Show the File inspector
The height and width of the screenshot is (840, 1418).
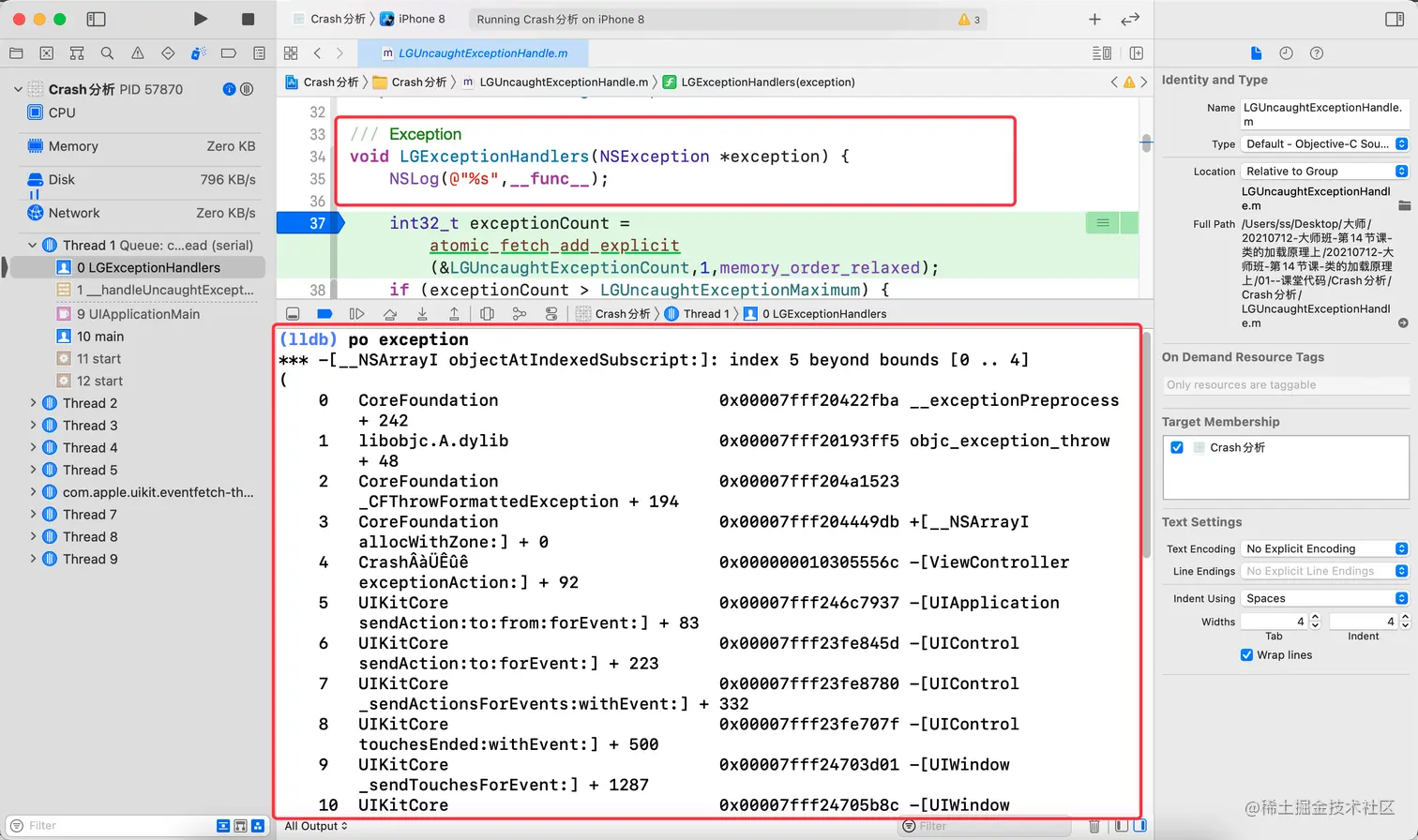pos(1256,53)
